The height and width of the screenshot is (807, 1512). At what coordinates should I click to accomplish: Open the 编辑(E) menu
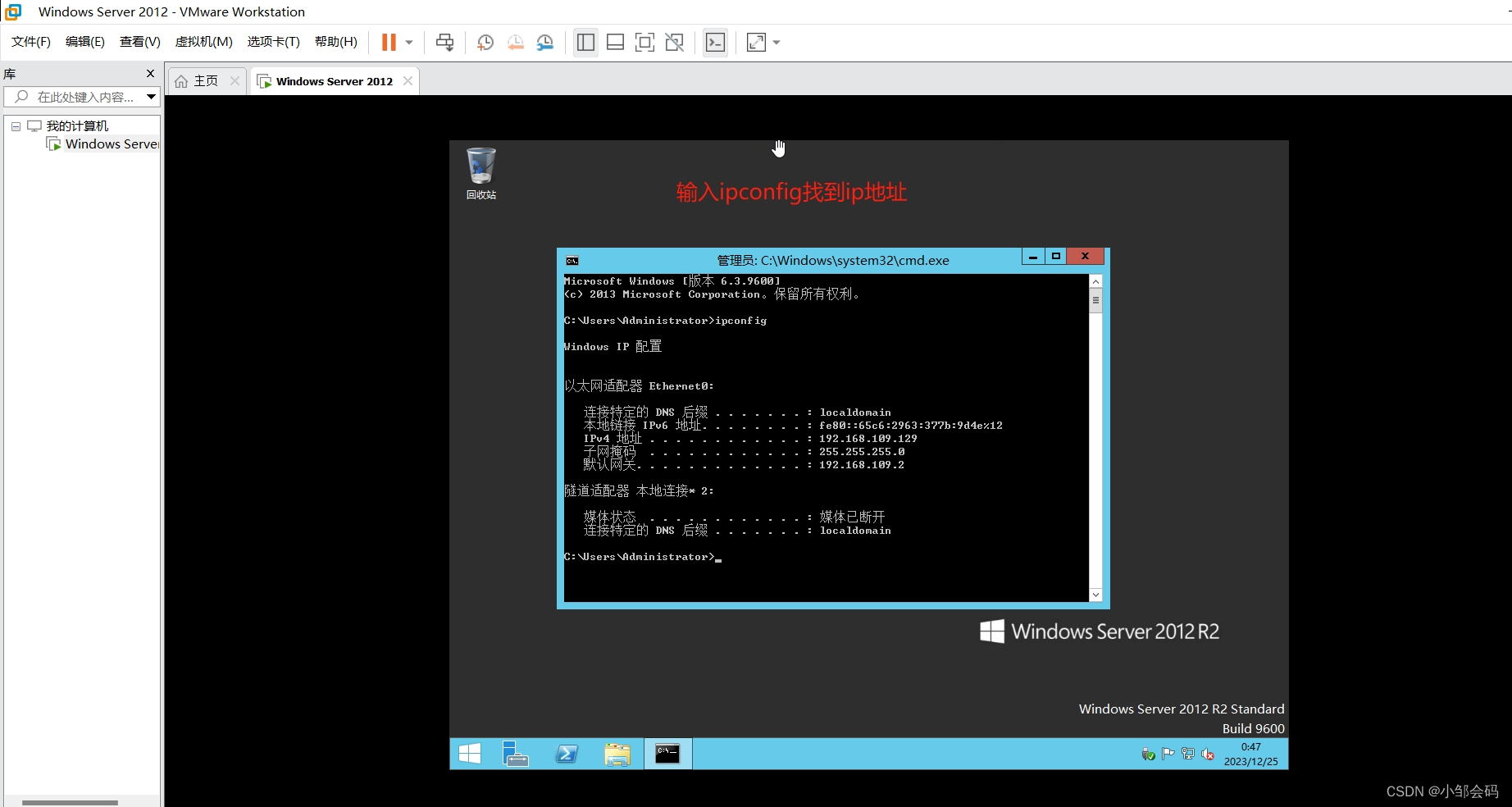point(85,42)
